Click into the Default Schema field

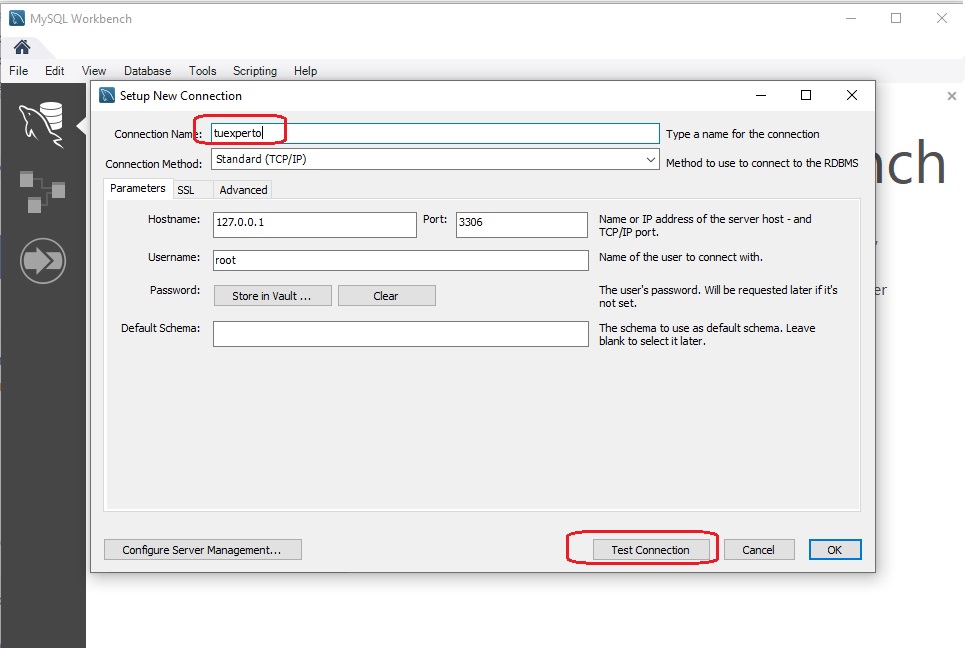pyautogui.click(x=400, y=334)
